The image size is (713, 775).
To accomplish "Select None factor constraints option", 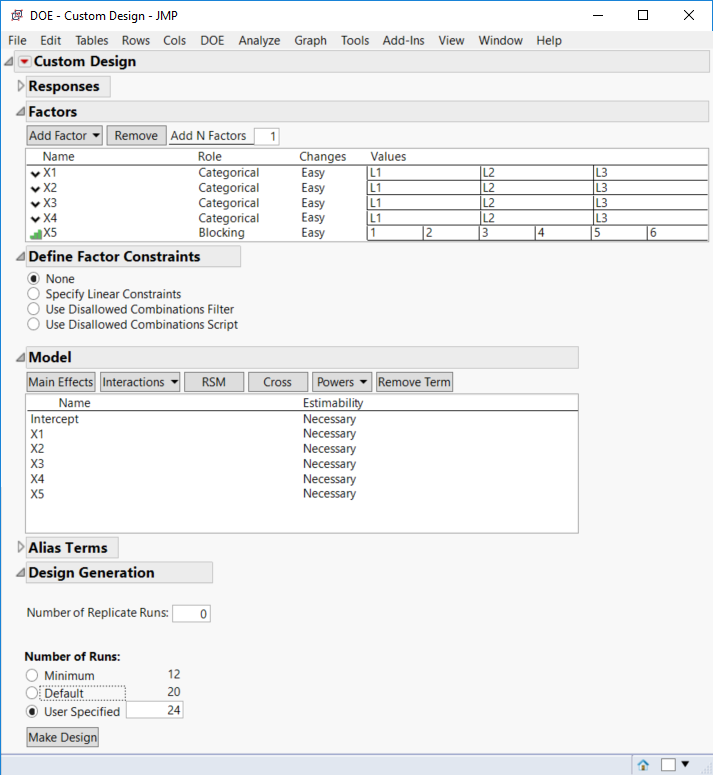I will click(33, 279).
